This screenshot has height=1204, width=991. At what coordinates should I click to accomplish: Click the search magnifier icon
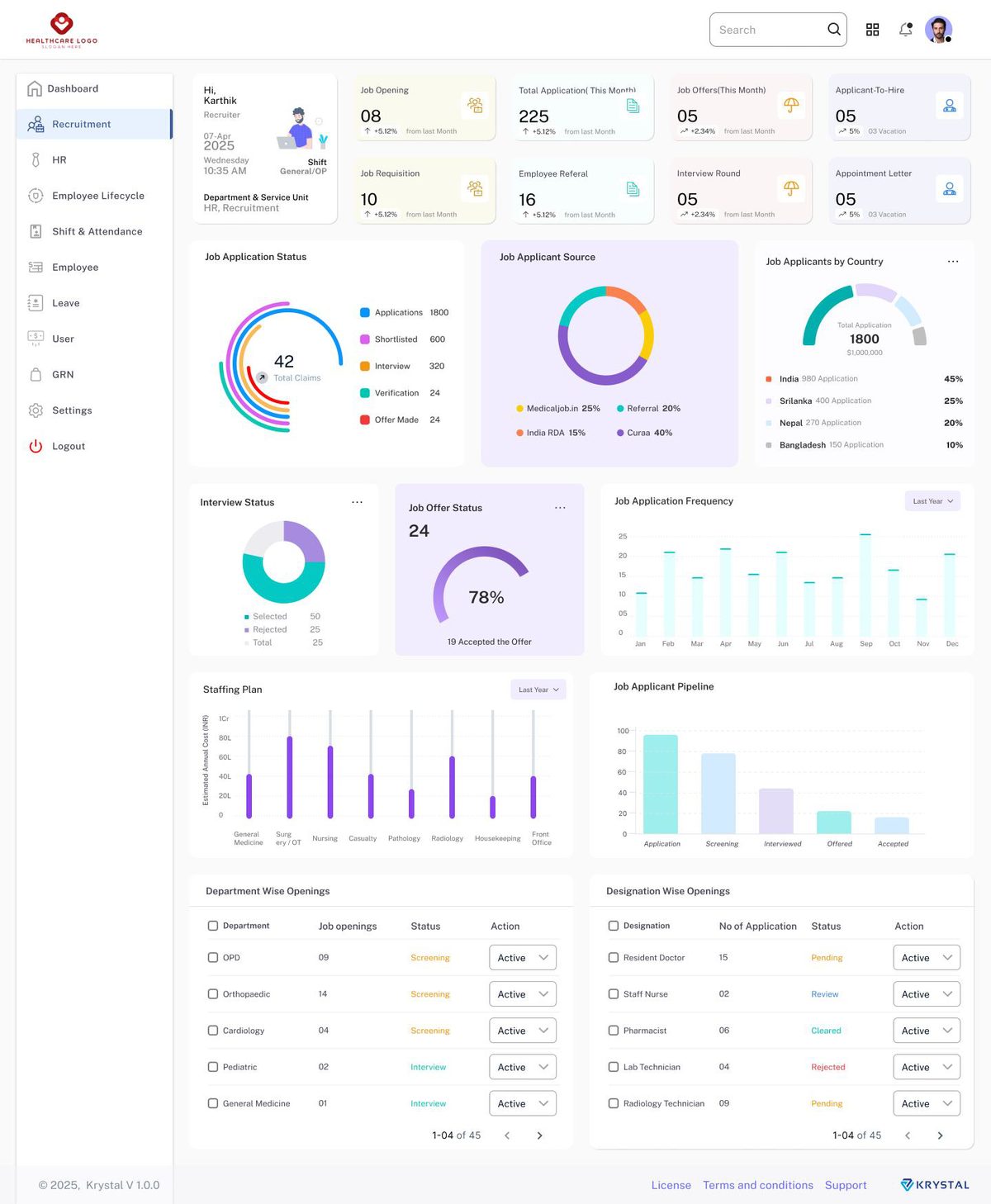834,30
